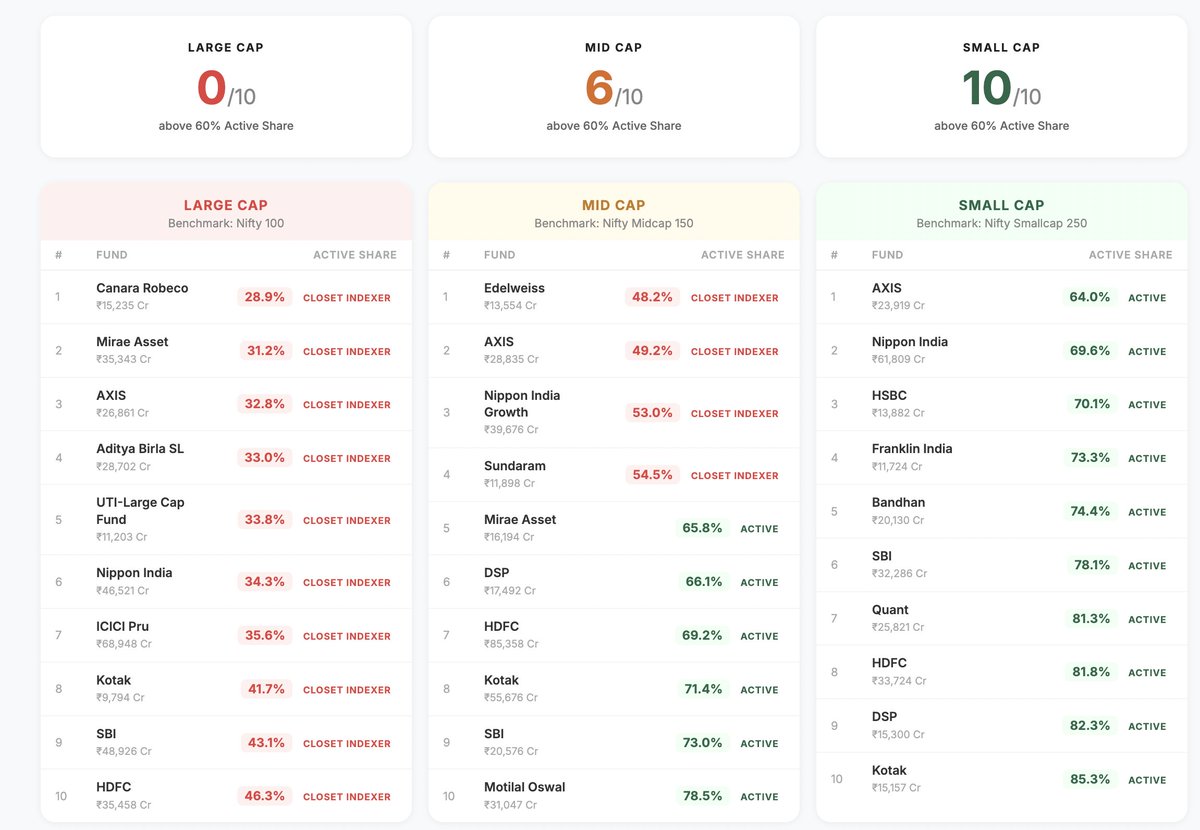1200x830 pixels.
Task: Click Canara Robeco in Large Cap table
Action: pyautogui.click(x=142, y=288)
